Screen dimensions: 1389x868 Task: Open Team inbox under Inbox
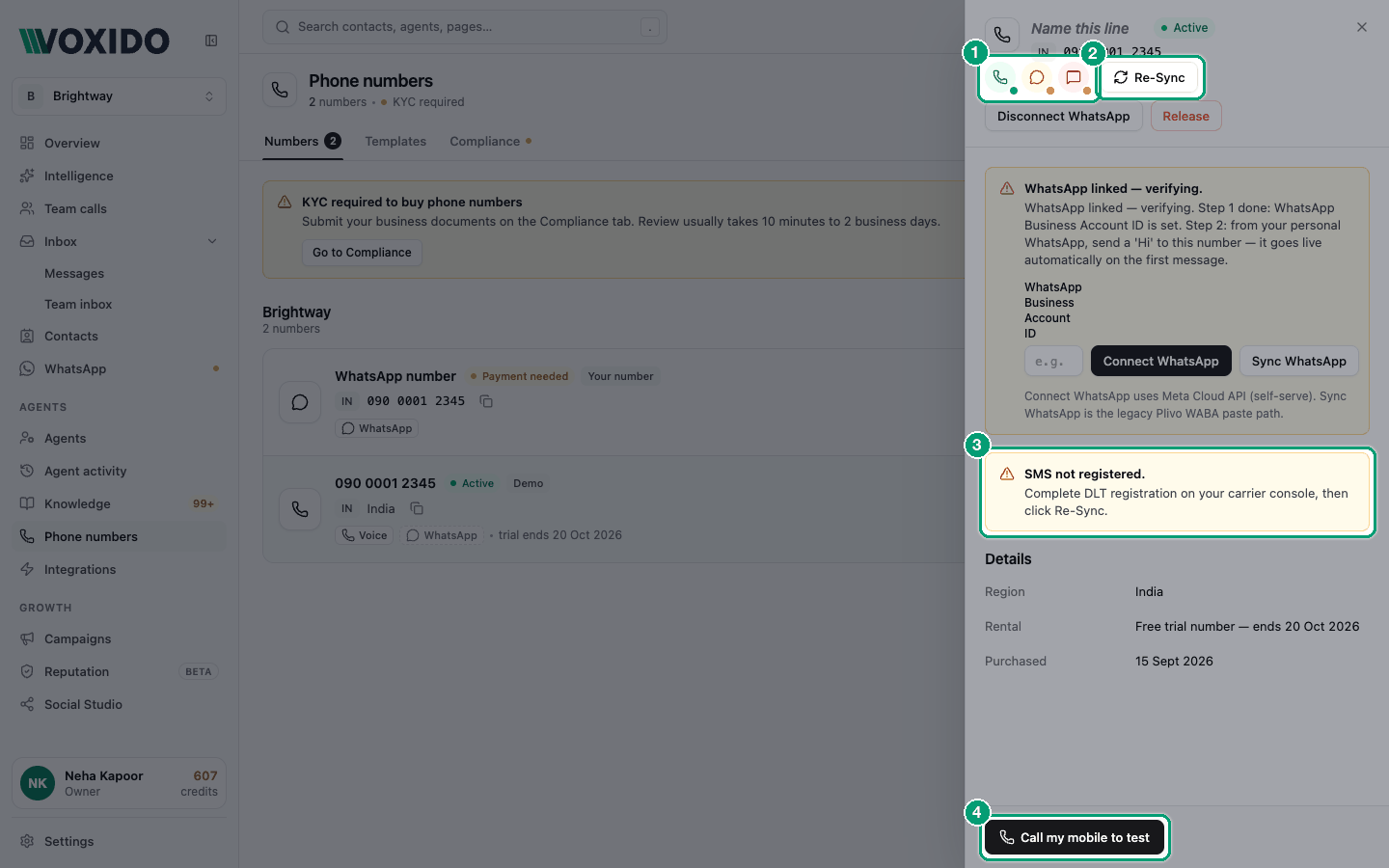click(78, 304)
